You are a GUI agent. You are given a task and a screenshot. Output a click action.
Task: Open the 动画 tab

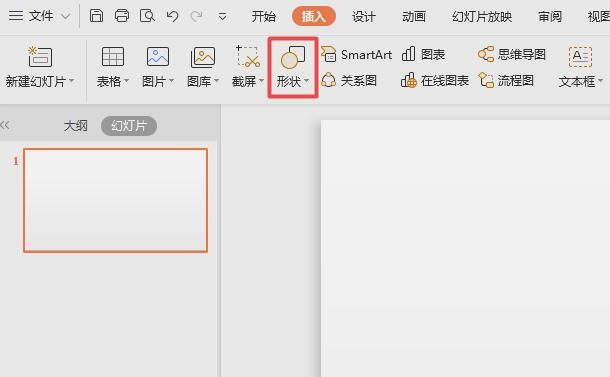414,16
